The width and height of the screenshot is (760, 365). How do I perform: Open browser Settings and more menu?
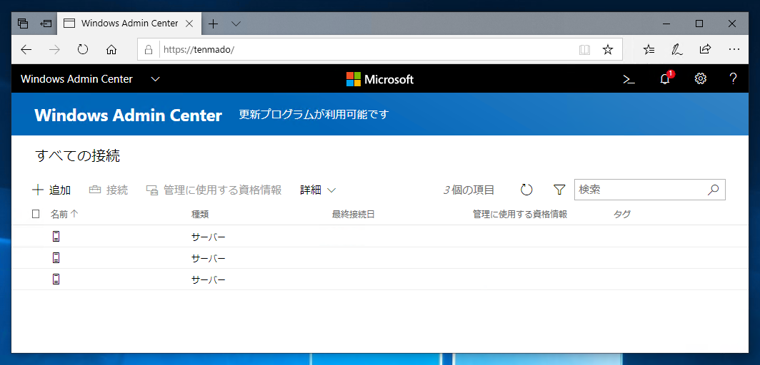[x=734, y=49]
